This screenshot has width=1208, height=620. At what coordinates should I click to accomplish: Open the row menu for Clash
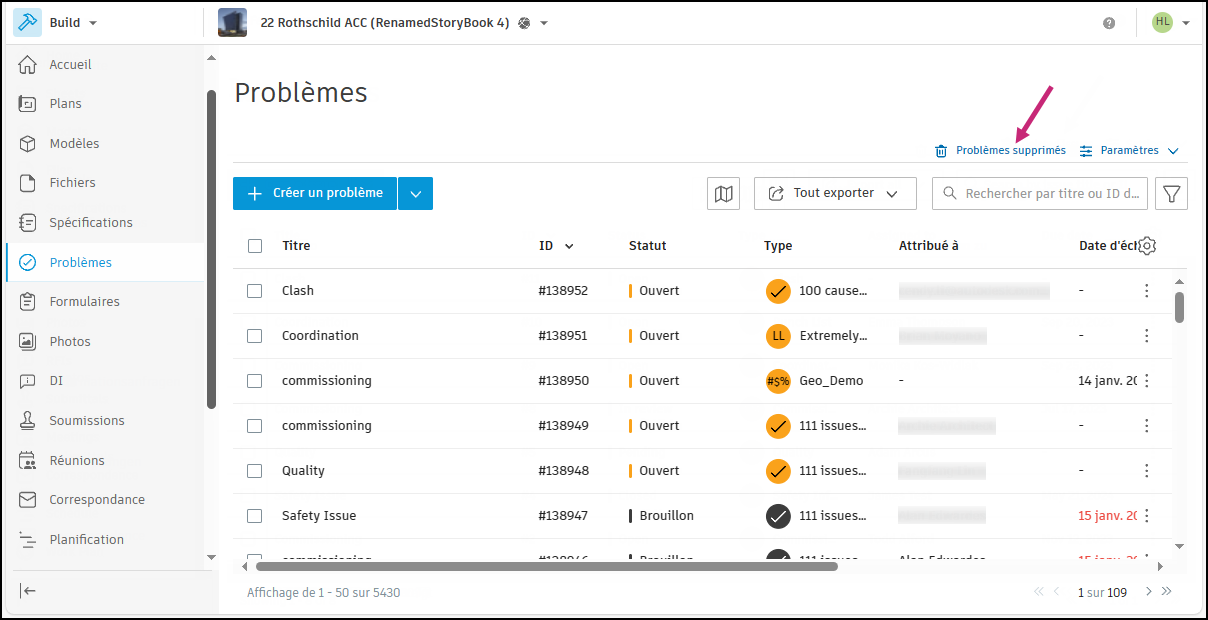point(1146,291)
